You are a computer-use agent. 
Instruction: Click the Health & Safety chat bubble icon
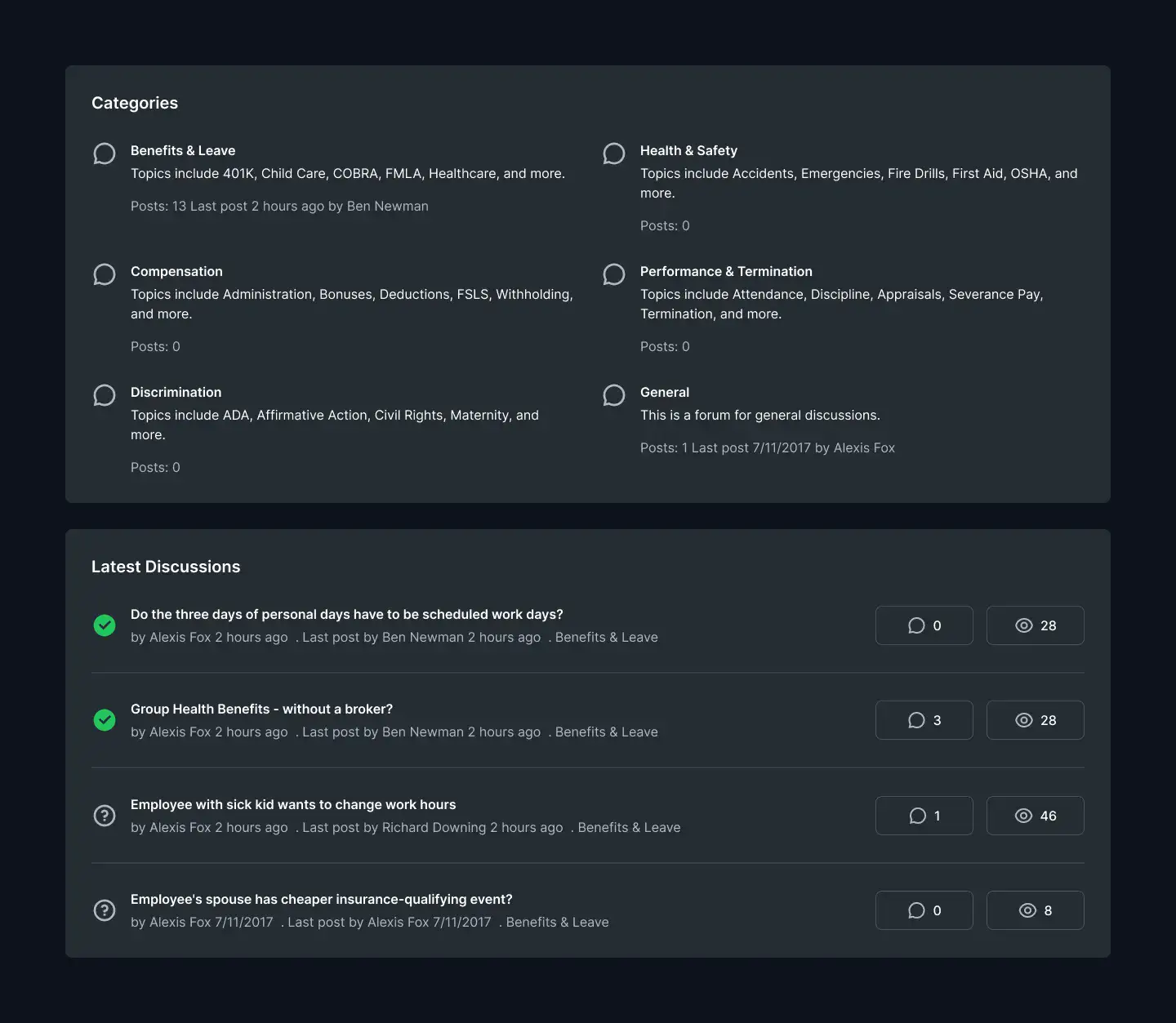pyautogui.click(x=614, y=153)
